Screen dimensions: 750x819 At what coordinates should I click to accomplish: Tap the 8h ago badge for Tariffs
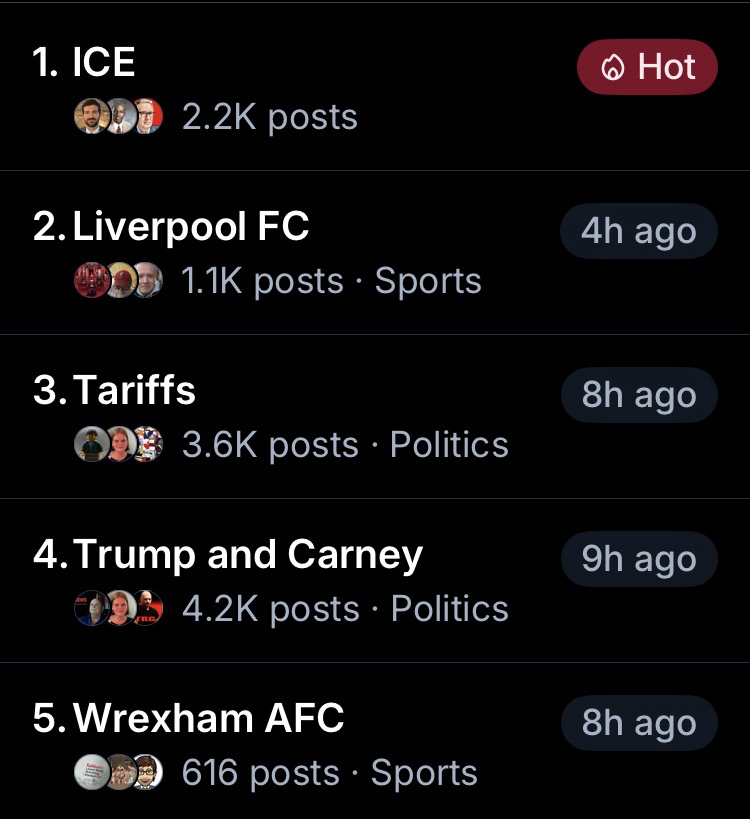pyautogui.click(x=638, y=395)
